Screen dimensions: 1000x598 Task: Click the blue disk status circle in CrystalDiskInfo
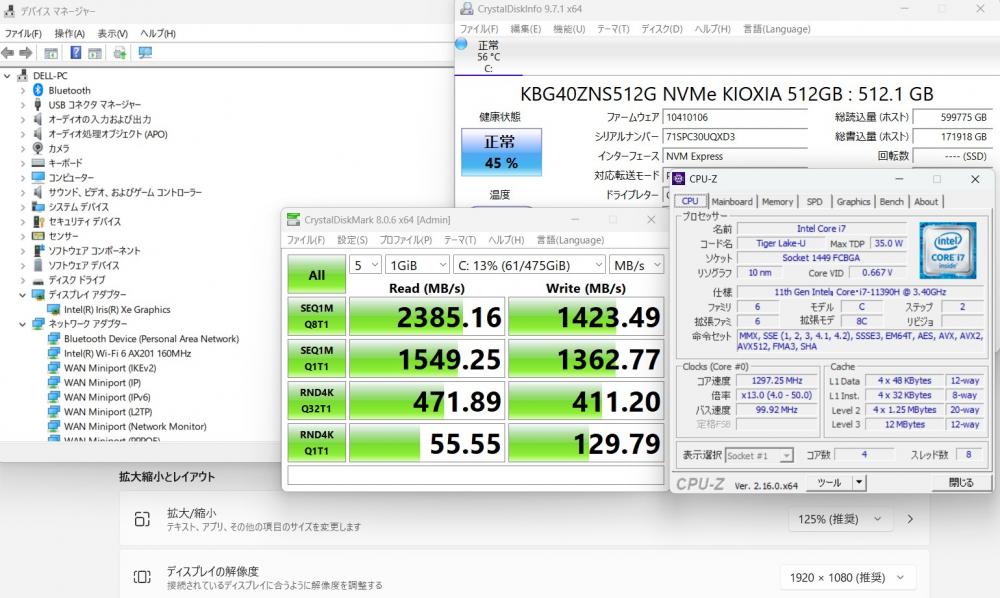[461, 44]
